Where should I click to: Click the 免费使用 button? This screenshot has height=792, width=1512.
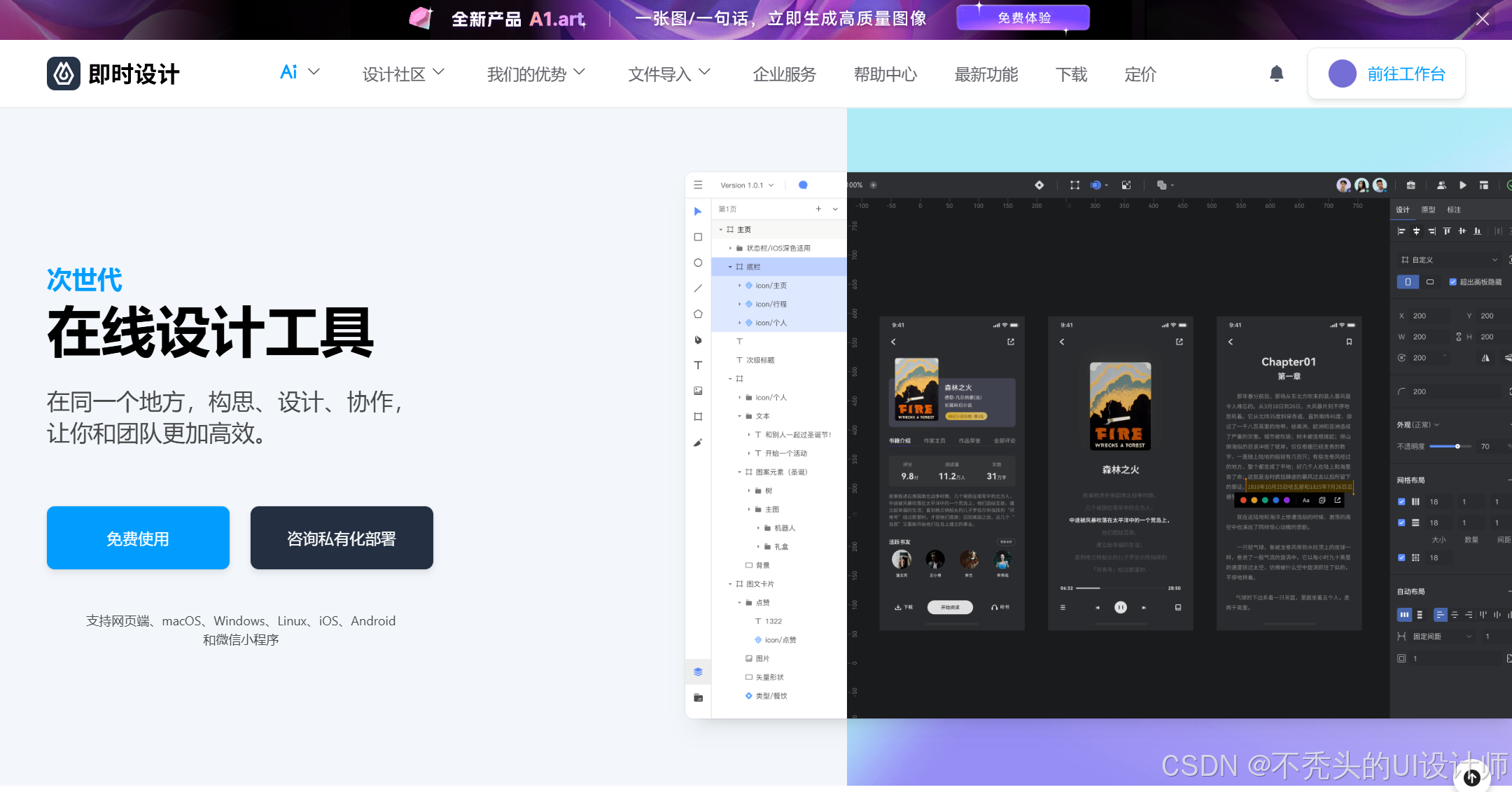138,538
